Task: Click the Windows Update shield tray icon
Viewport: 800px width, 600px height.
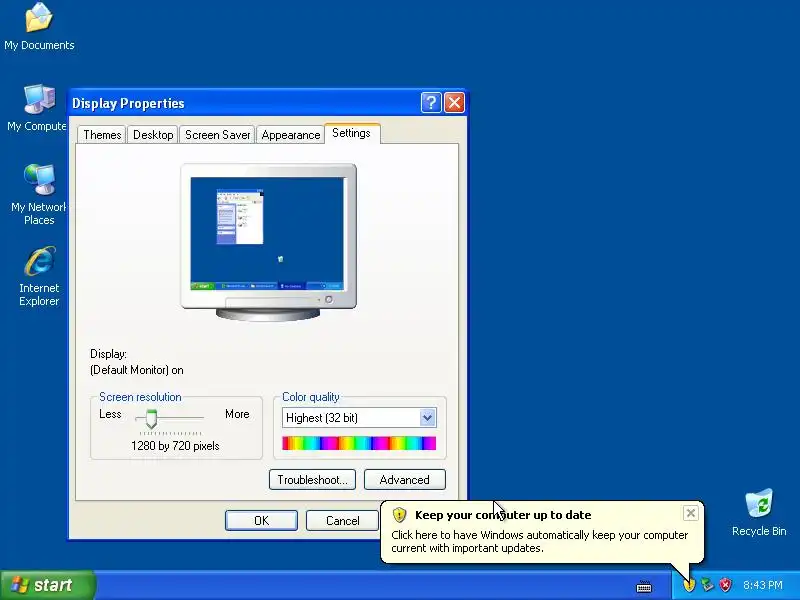Action: (x=689, y=585)
